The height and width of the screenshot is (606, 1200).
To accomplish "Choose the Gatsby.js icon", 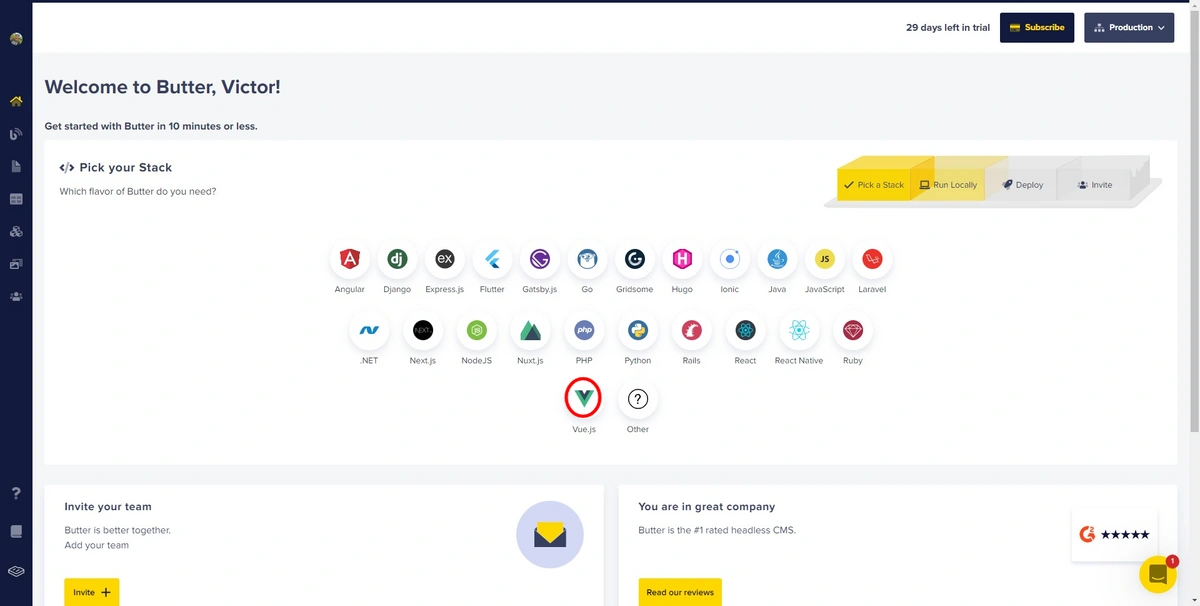I will pos(540,259).
